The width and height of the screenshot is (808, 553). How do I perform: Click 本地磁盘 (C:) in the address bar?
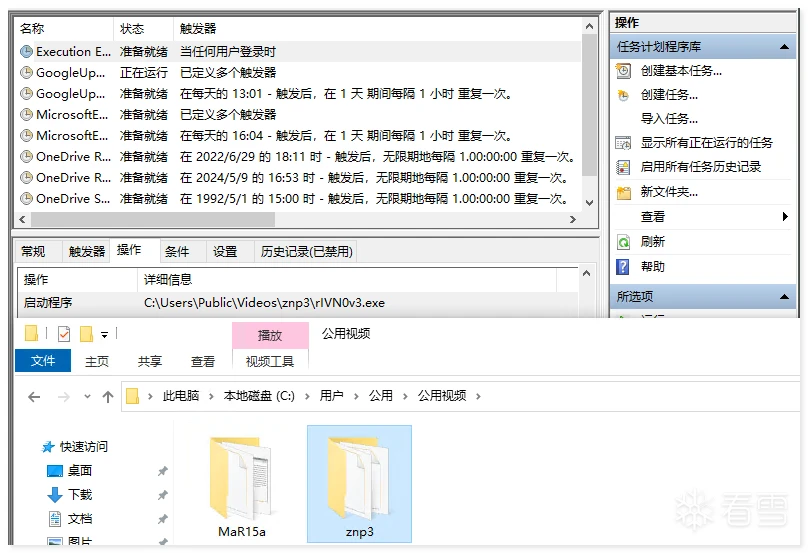tap(259, 396)
